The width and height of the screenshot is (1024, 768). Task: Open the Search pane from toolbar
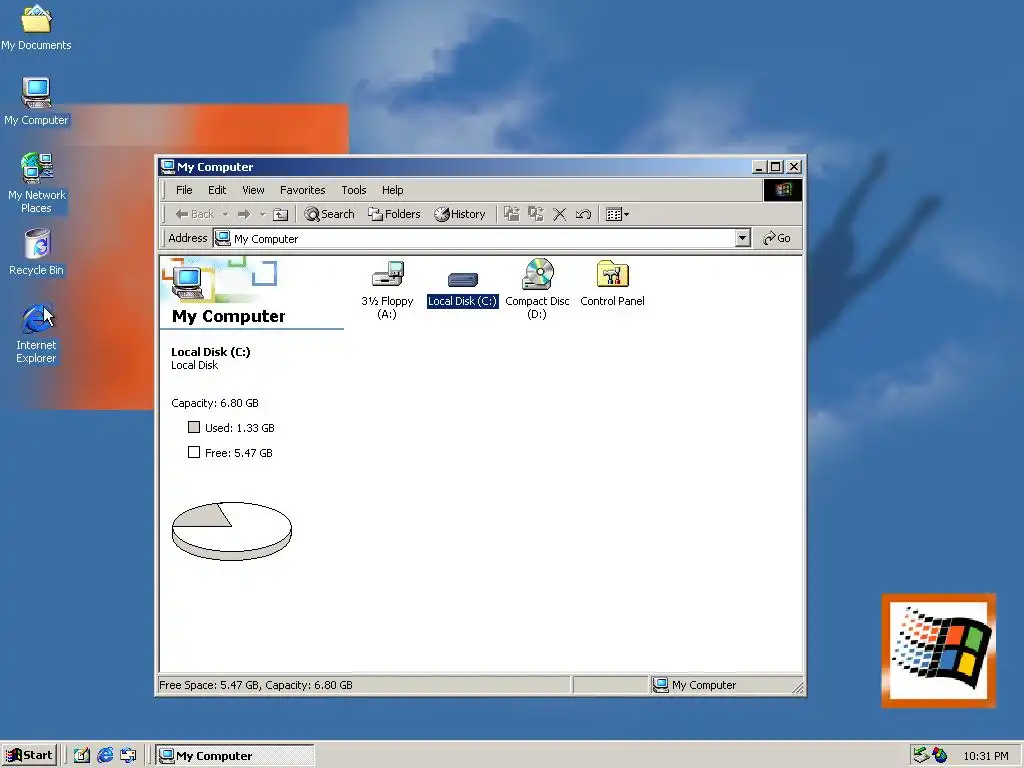point(329,214)
